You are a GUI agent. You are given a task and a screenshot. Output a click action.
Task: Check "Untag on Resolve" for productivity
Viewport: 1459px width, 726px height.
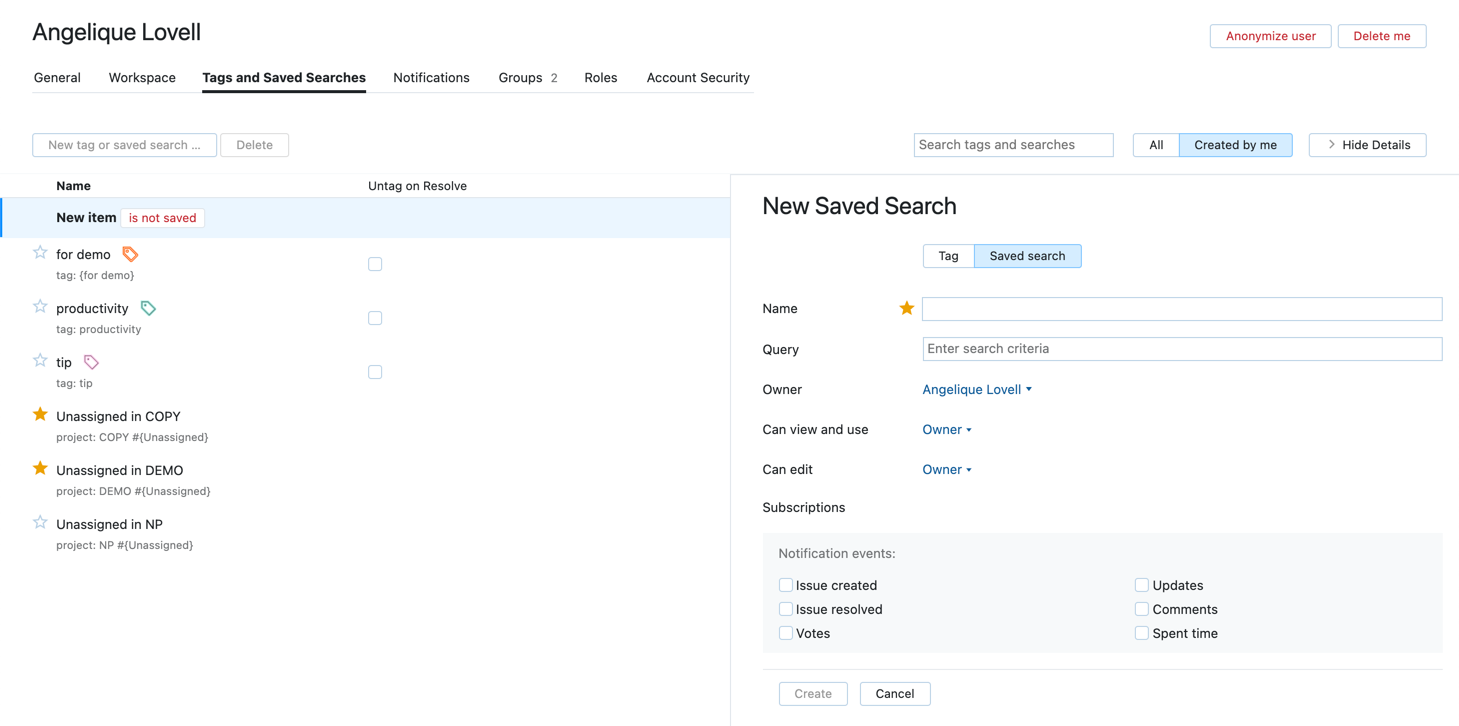point(375,318)
